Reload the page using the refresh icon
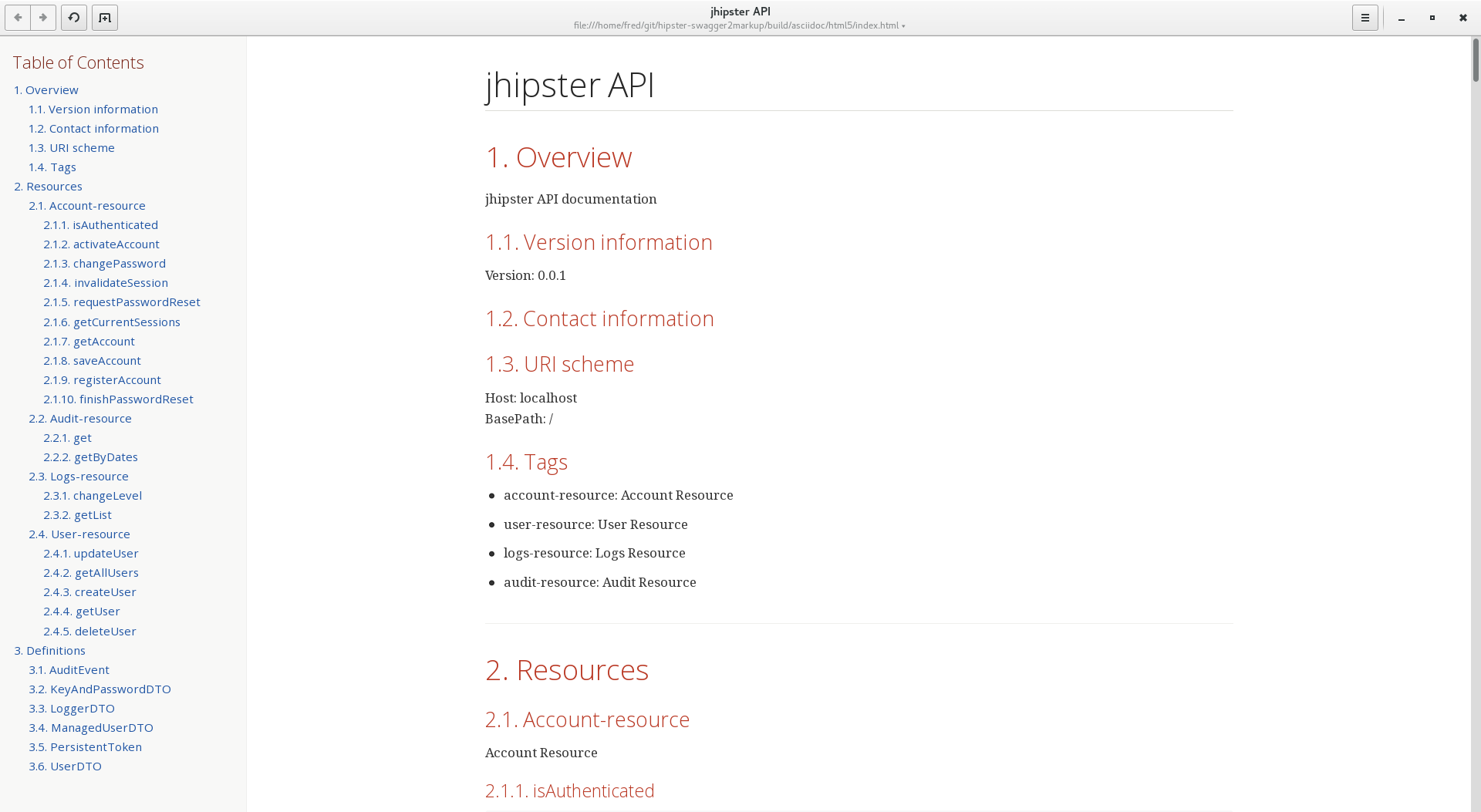1481x812 pixels. (74, 18)
